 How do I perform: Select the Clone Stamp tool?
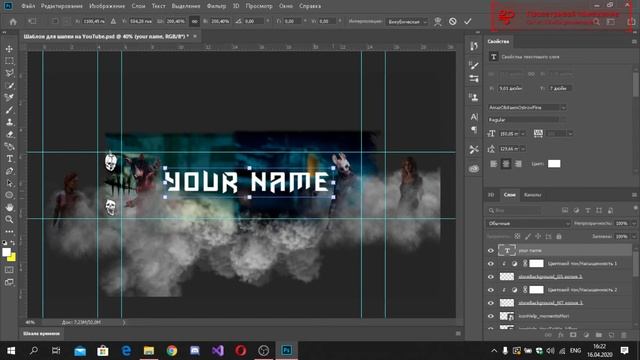click(x=9, y=122)
